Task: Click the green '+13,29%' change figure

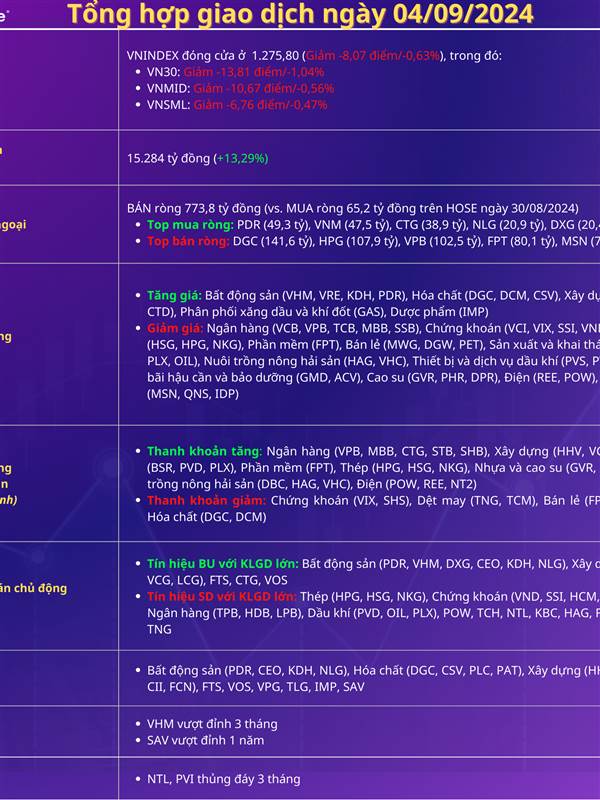Action: click(242, 159)
